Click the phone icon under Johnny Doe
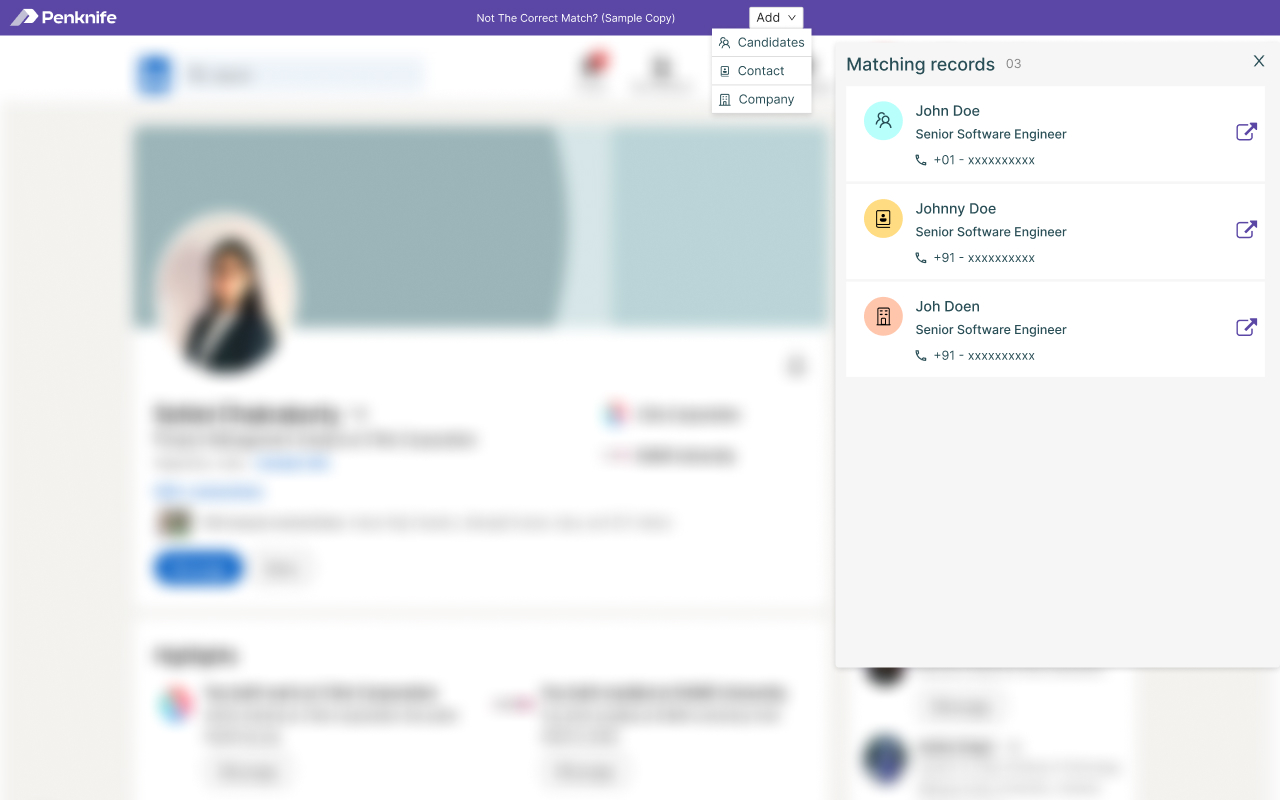 [x=921, y=258]
